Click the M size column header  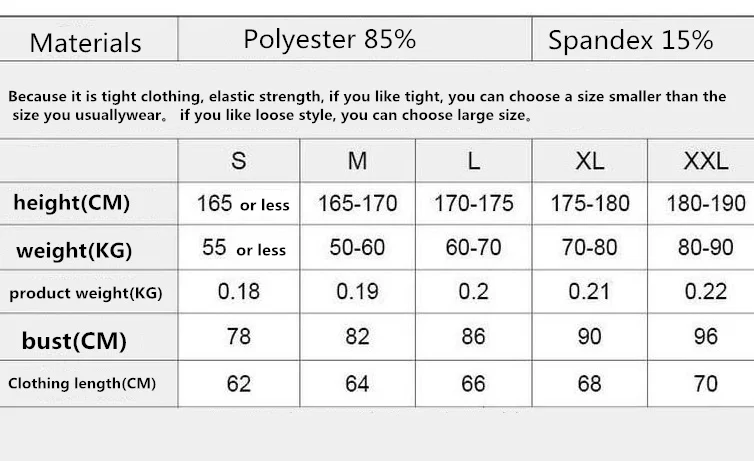[x=357, y=161]
